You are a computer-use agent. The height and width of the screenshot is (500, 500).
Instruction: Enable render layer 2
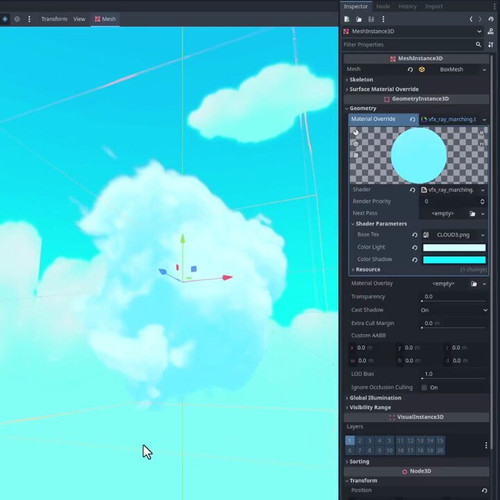pyautogui.click(x=360, y=441)
